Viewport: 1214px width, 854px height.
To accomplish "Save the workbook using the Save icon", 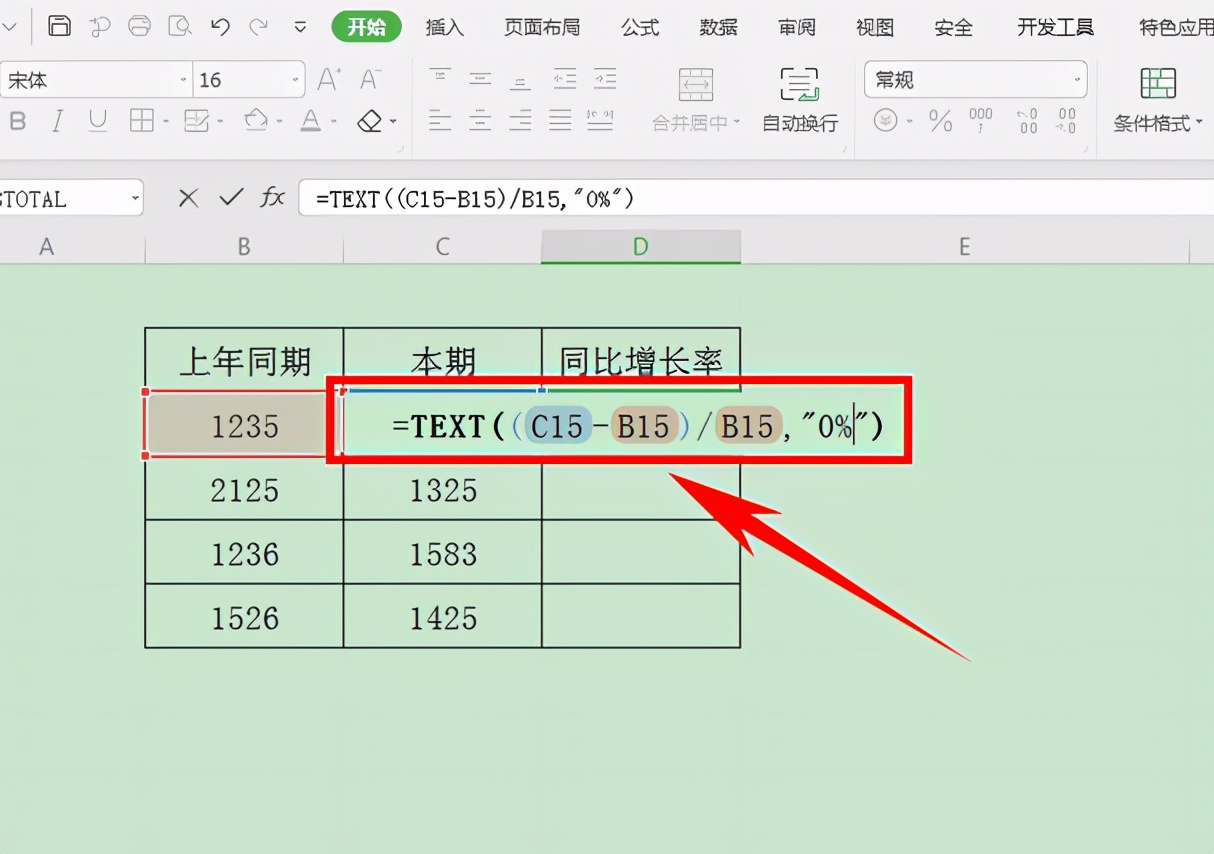I will (59, 27).
